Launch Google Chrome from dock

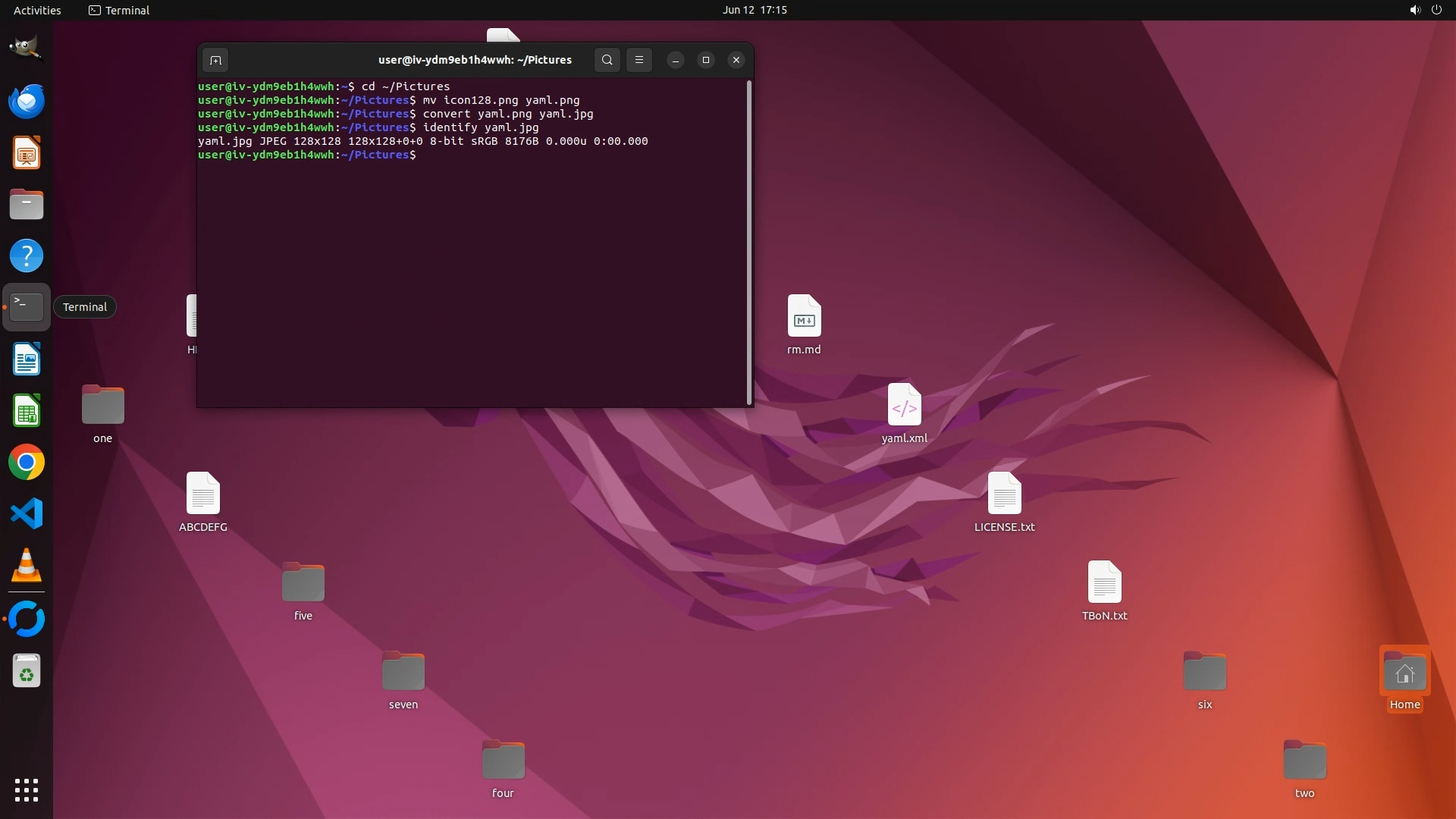click(x=26, y=463)
